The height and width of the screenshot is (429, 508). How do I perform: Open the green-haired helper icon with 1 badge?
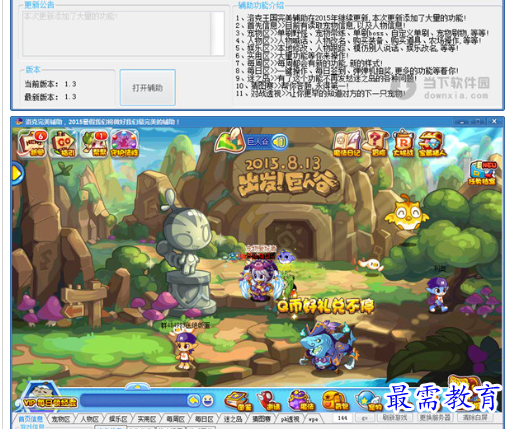pyautogui.click(x=94, y=144)
